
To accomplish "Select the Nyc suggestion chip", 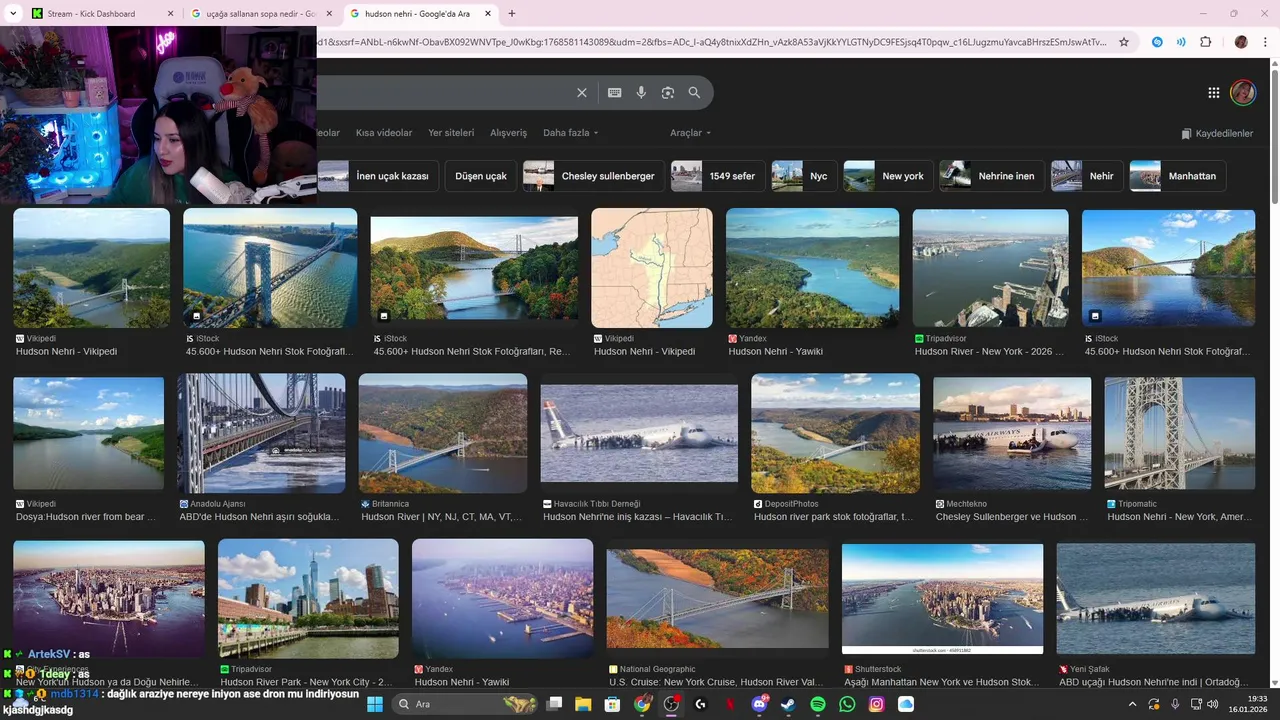I will tap(804, 176).
